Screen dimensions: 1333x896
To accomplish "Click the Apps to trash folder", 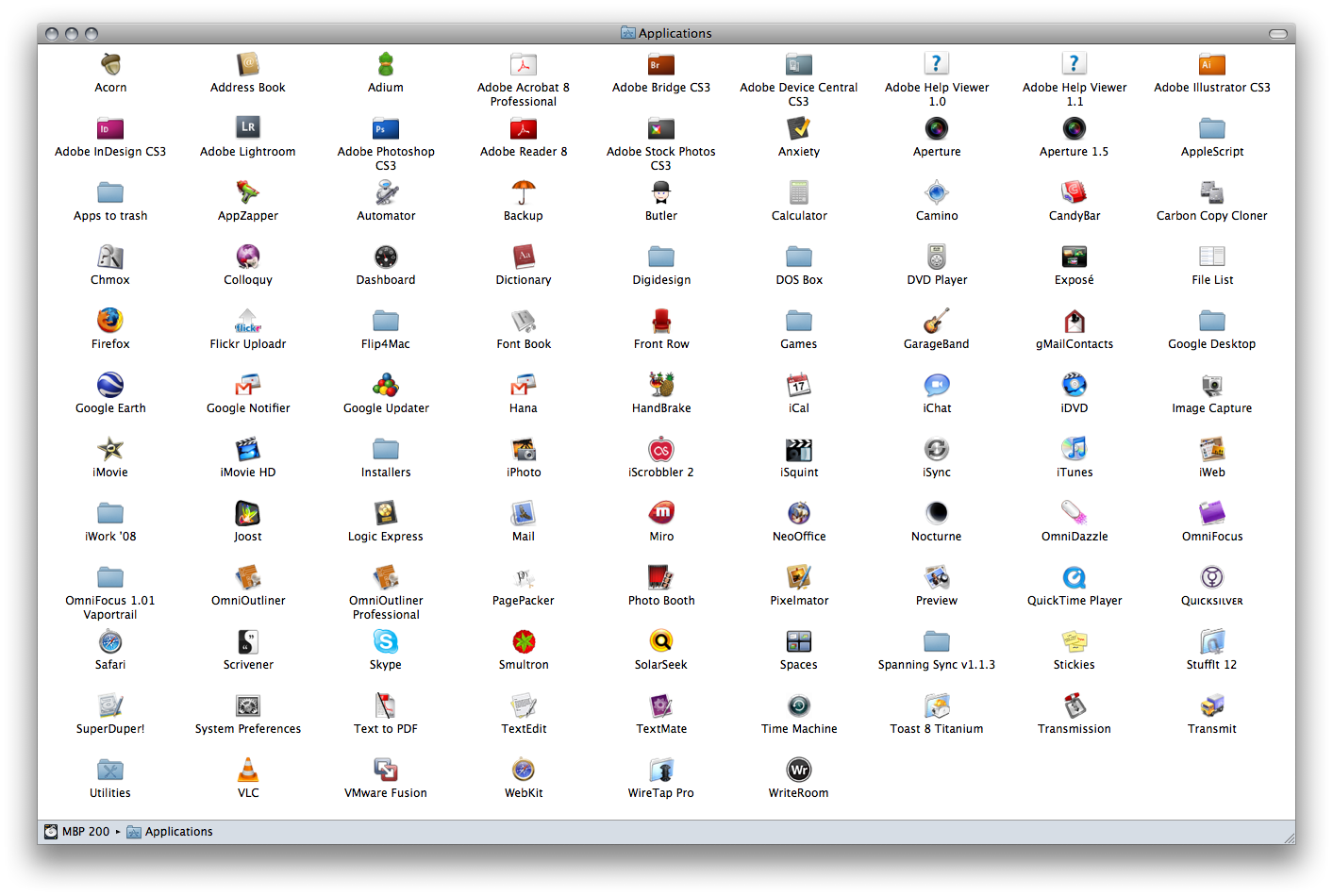I will 110,192.
